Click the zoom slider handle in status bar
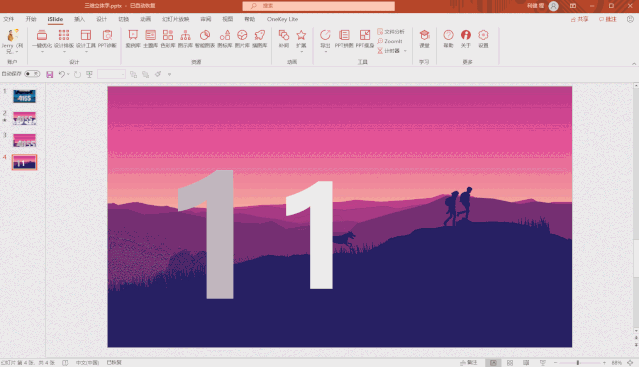The image size is (639, 367). [x=577, y=363]
